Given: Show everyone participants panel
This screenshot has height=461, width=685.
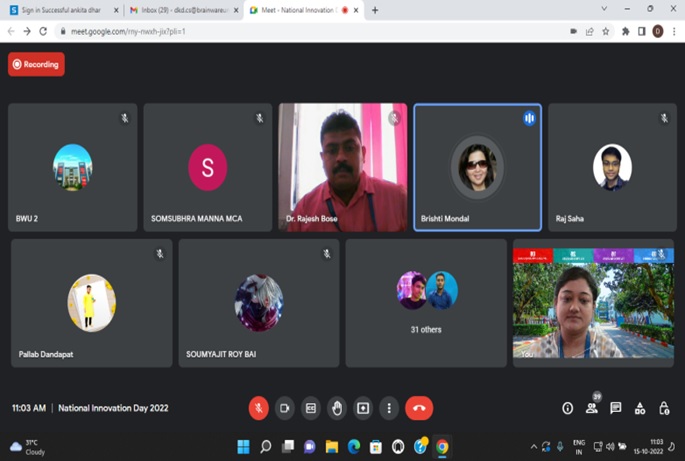Looking at the screenshot, I should (x=592, y=408).
